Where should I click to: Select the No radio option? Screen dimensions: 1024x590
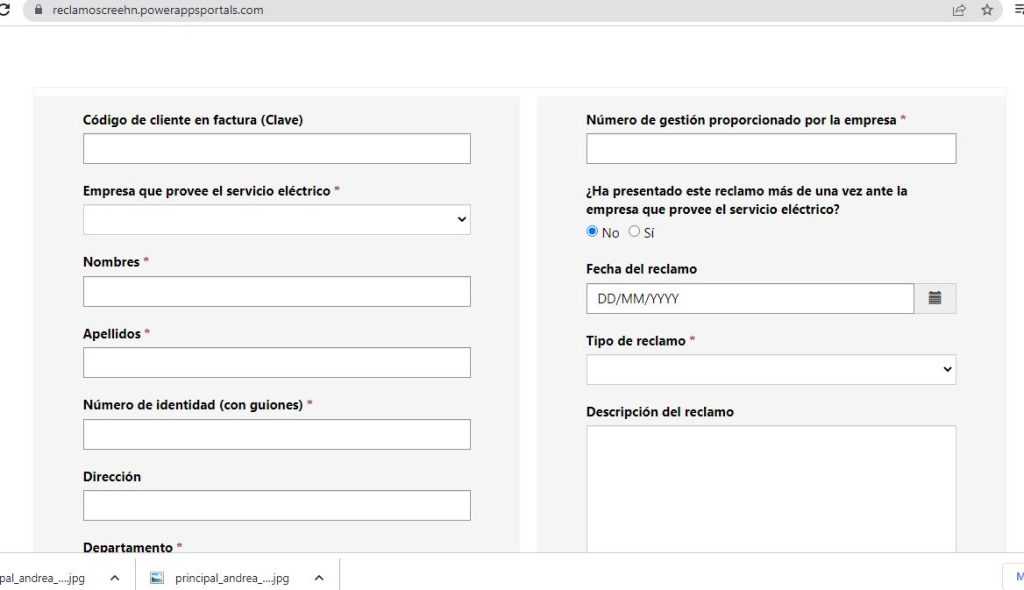592,231
